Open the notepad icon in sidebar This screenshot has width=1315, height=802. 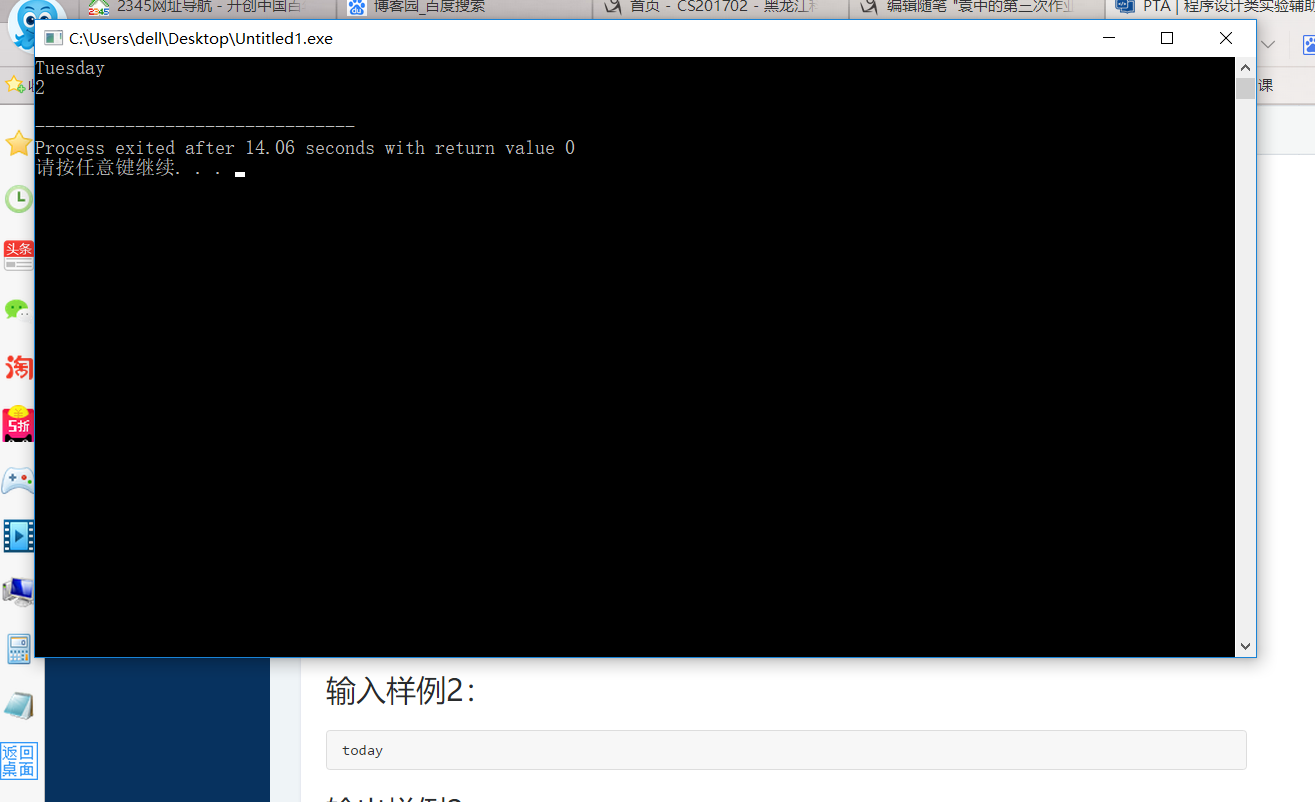(x=18, y=706)
